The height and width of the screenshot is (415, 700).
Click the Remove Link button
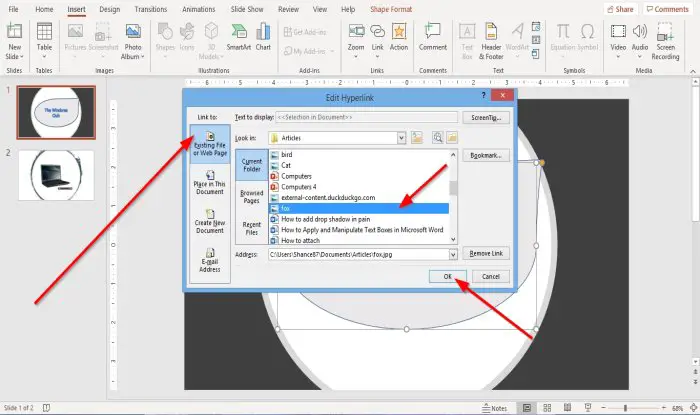point(486,253)
